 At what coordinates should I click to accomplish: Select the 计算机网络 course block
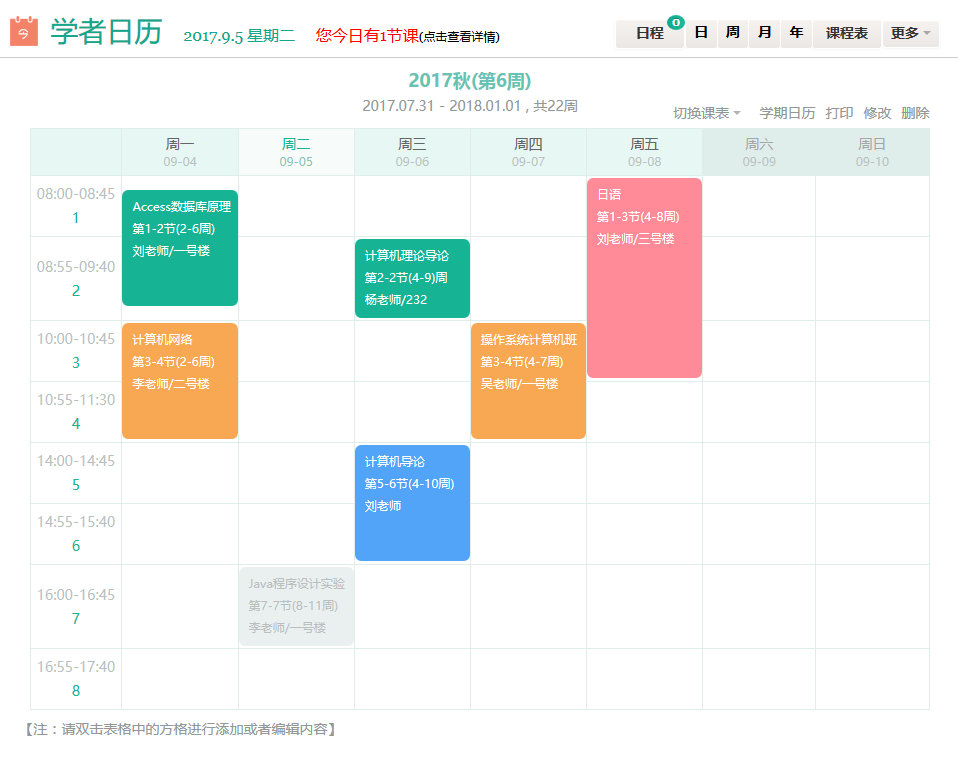(x=180, y=381)
